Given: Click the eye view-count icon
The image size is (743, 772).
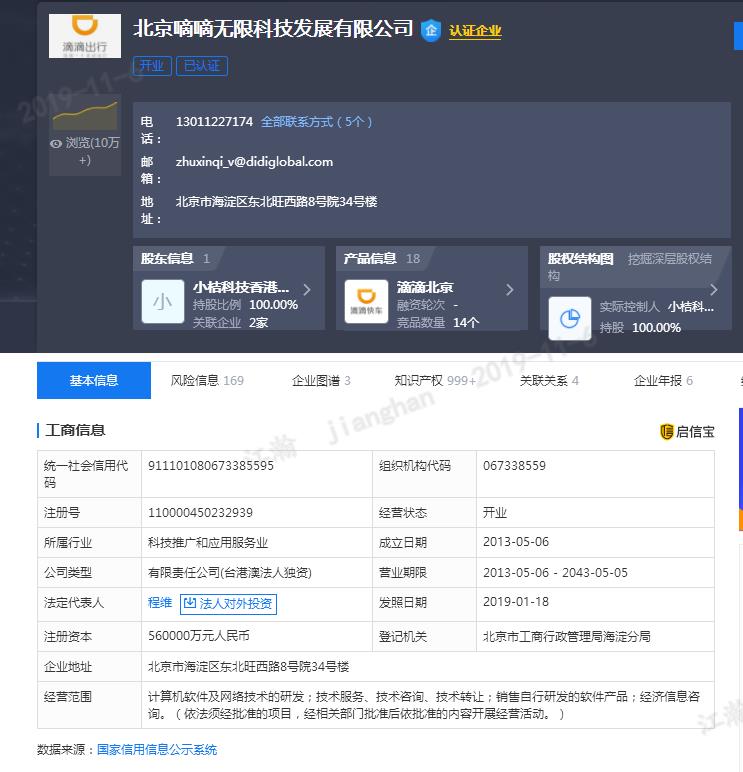Looking at the screenshot, I should point(56,143).
